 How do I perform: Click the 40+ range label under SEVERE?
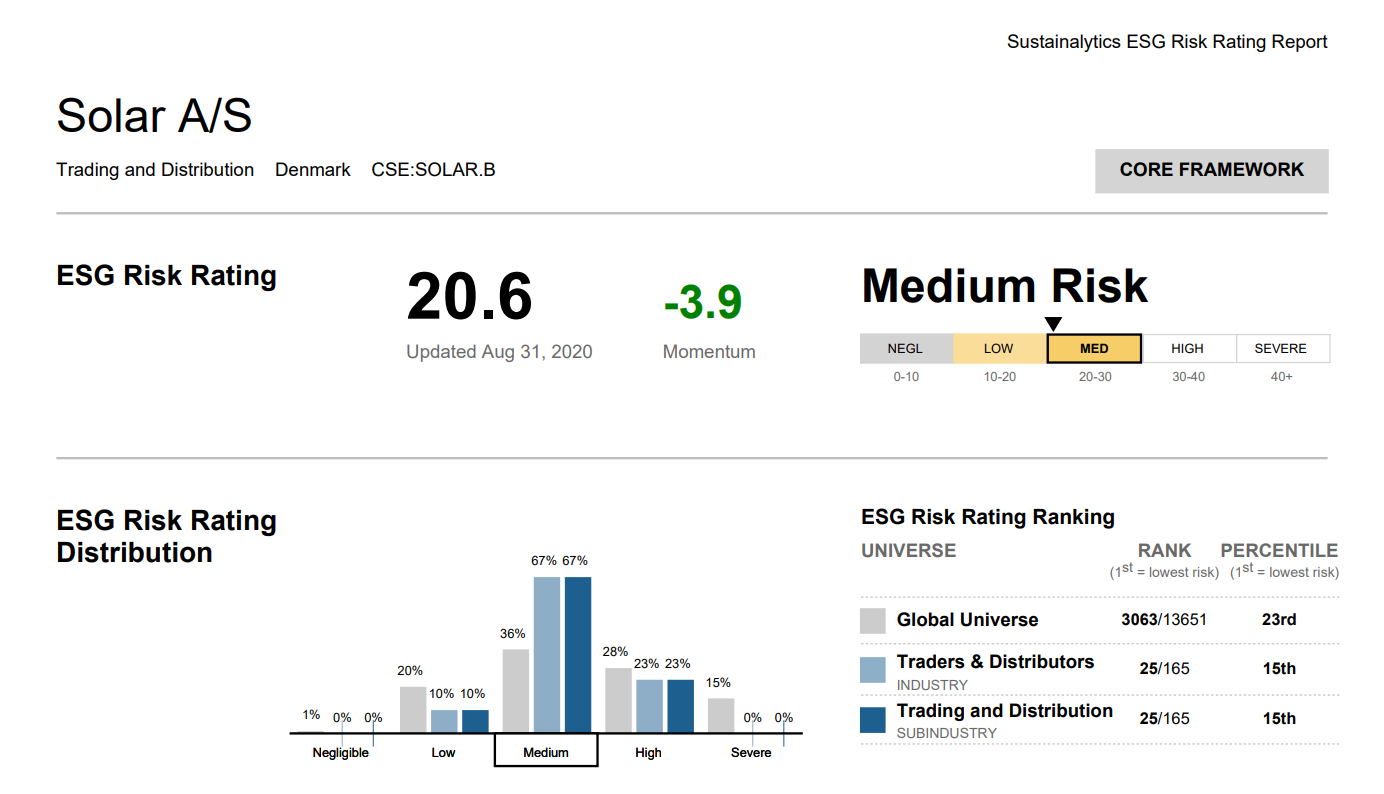click(1282, 377)
